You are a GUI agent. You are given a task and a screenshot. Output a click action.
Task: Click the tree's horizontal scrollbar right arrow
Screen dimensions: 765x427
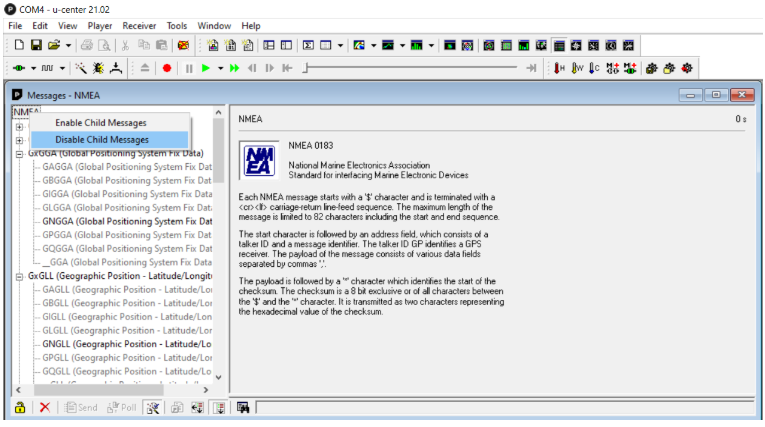tap(206, 390)
